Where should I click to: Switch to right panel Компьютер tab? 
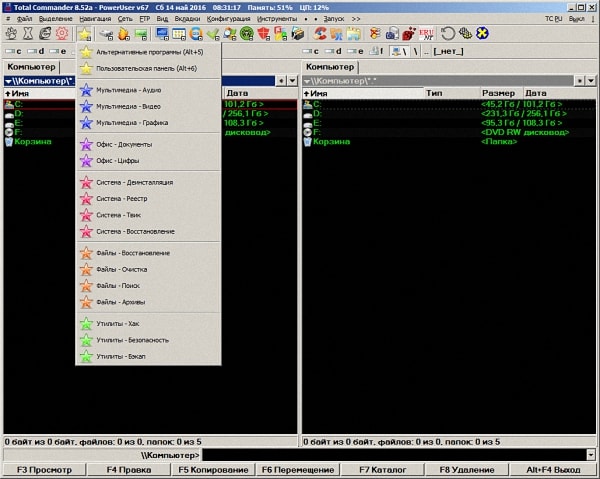point(329,67)
